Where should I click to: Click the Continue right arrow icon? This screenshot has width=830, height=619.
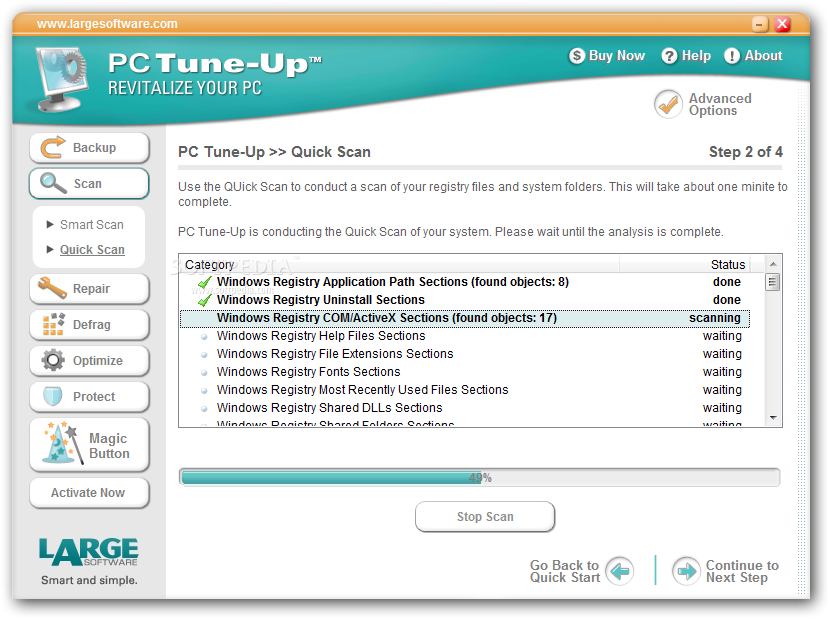click(687, 571)
